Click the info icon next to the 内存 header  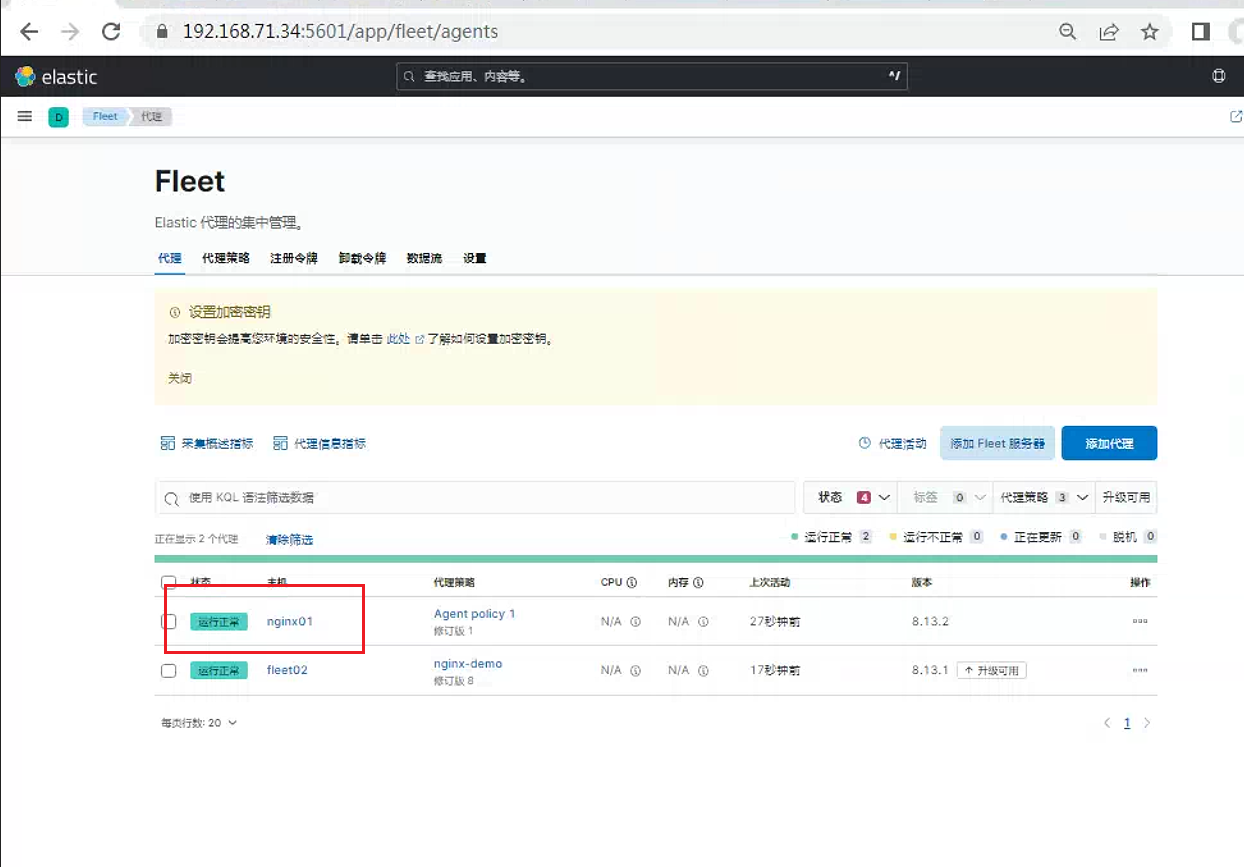(698, 582)
